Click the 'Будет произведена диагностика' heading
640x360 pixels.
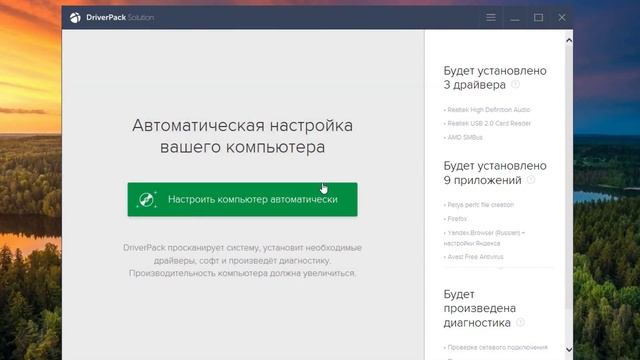pyautogui.click(x=480, y=308)
